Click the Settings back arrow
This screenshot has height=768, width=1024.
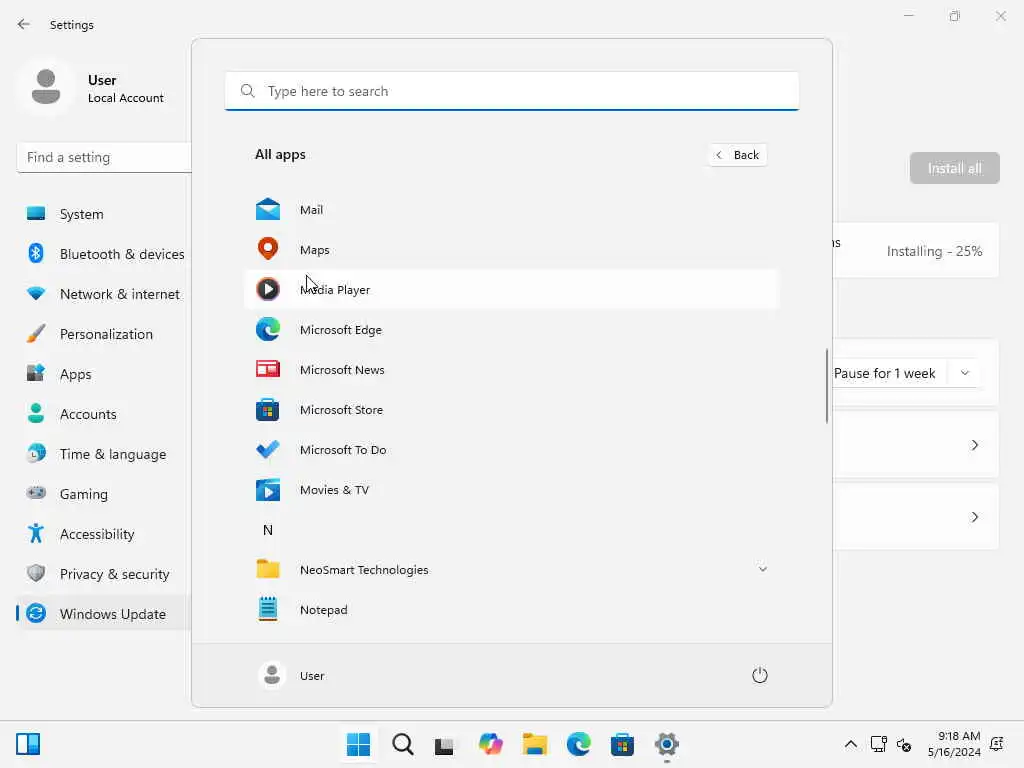[24, 24]
